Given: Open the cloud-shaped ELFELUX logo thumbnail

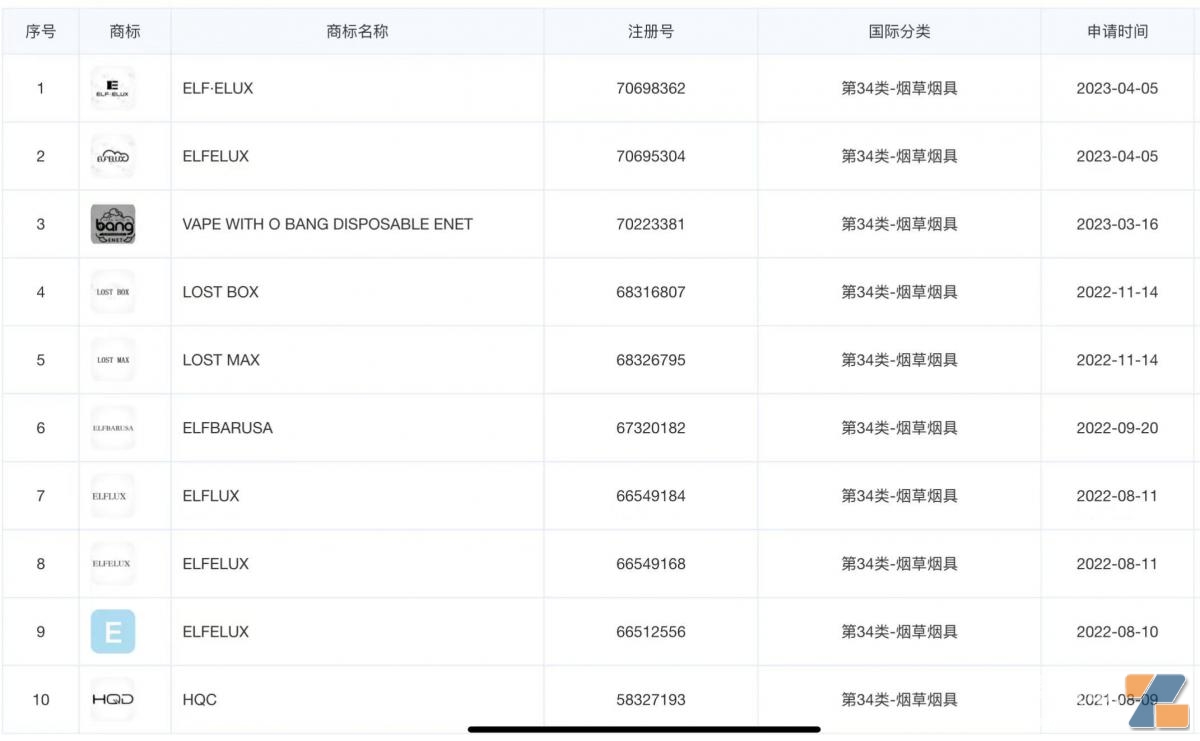Looking at the screenshot, I should pos(112,157).
